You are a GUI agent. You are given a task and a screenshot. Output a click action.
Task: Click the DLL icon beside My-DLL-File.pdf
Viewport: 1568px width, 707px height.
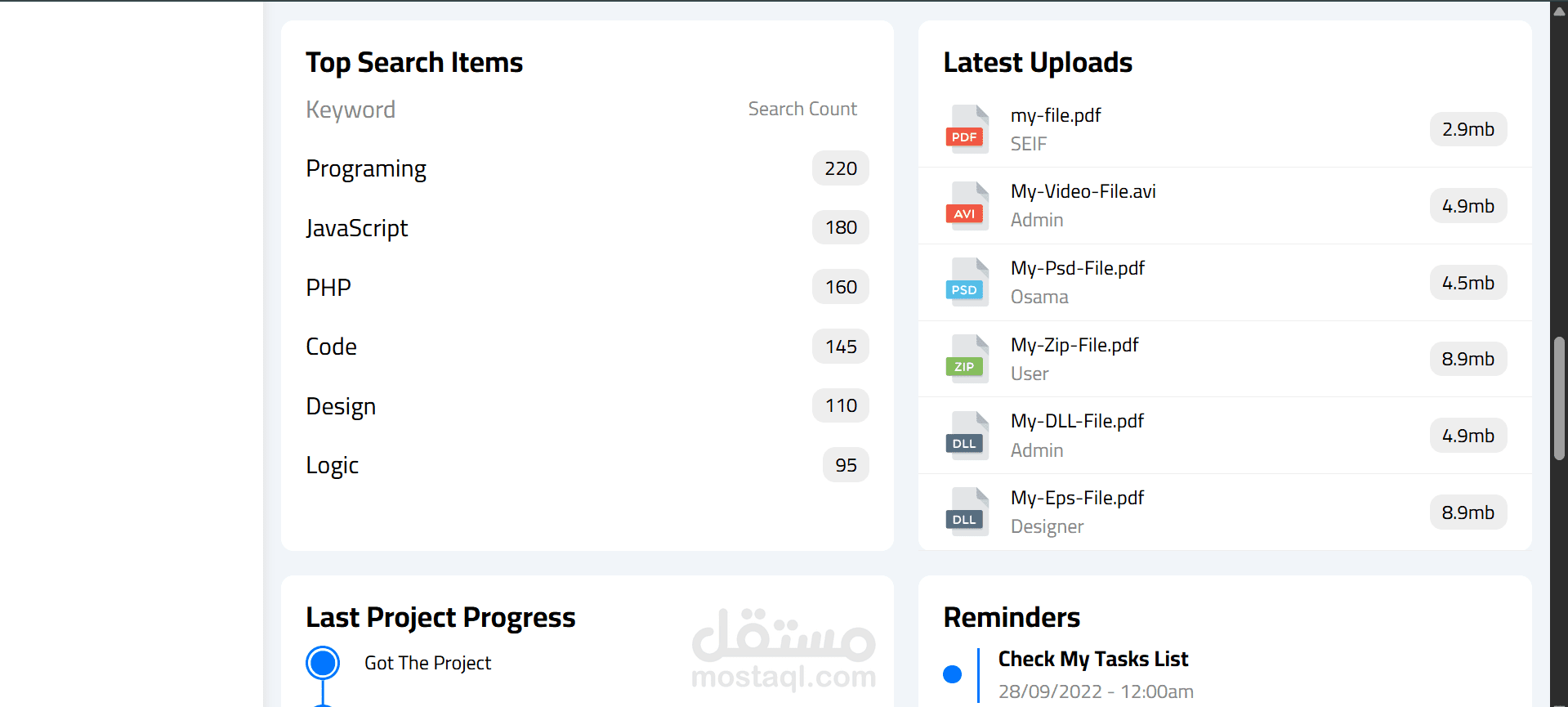pos(967,436)
